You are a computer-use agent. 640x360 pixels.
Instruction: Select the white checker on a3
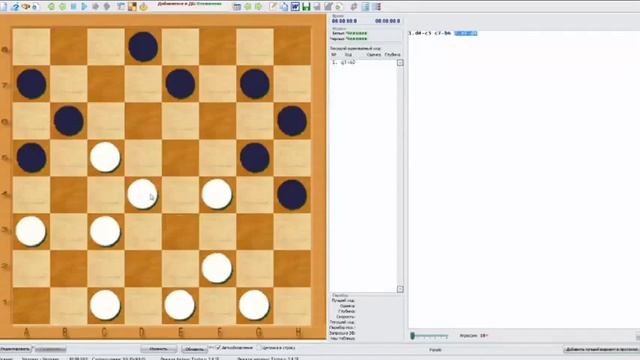(x=31, y=231)
